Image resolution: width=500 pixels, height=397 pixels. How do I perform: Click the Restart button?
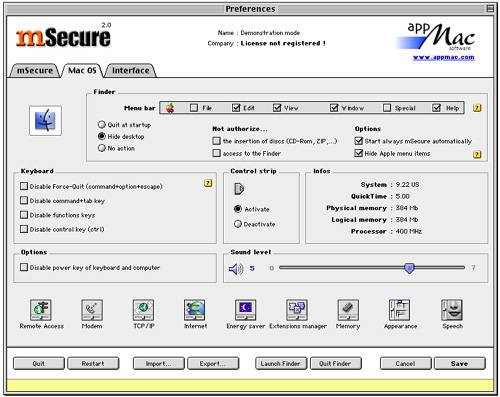pos(93,364)
